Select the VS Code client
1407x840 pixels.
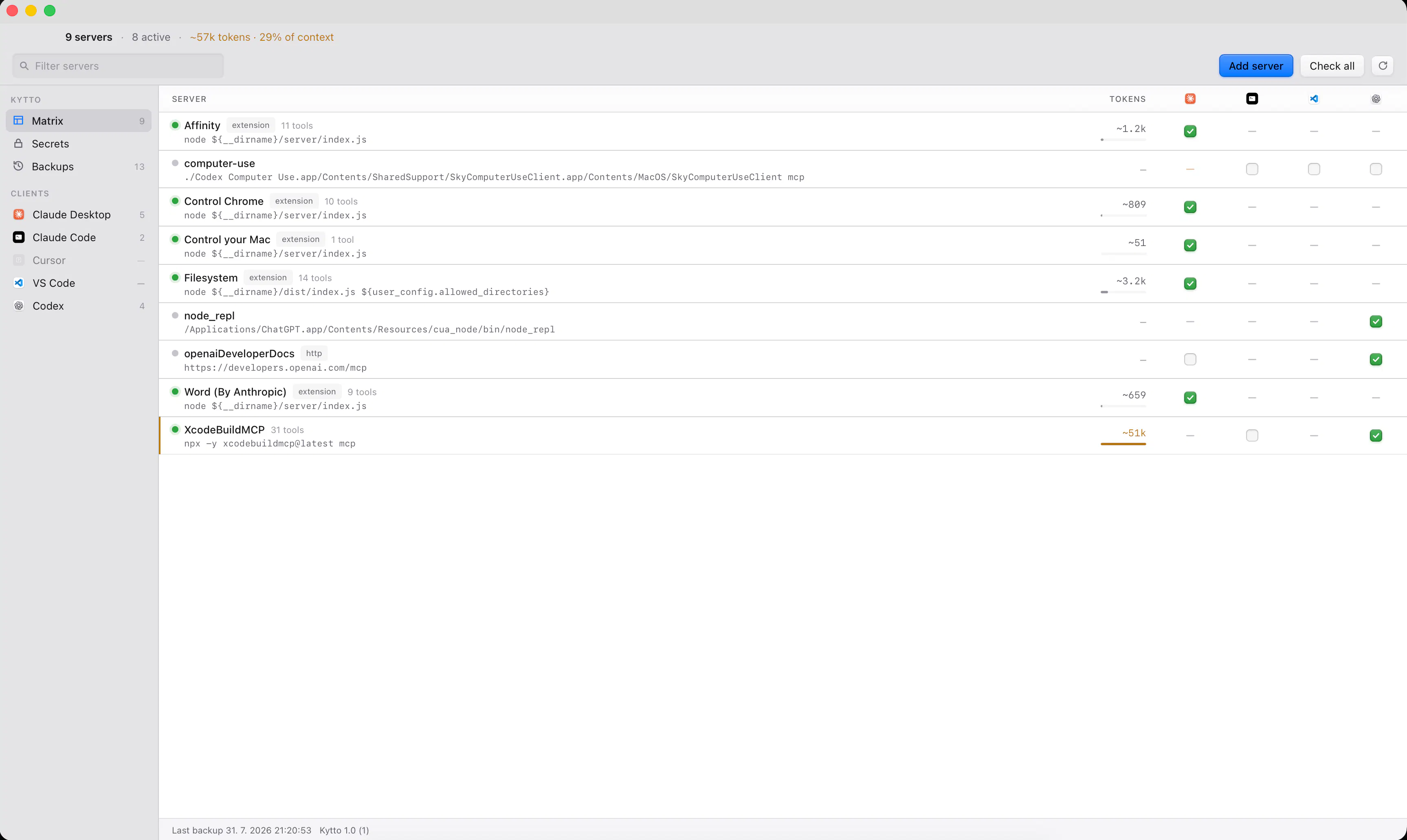point(79,282)
